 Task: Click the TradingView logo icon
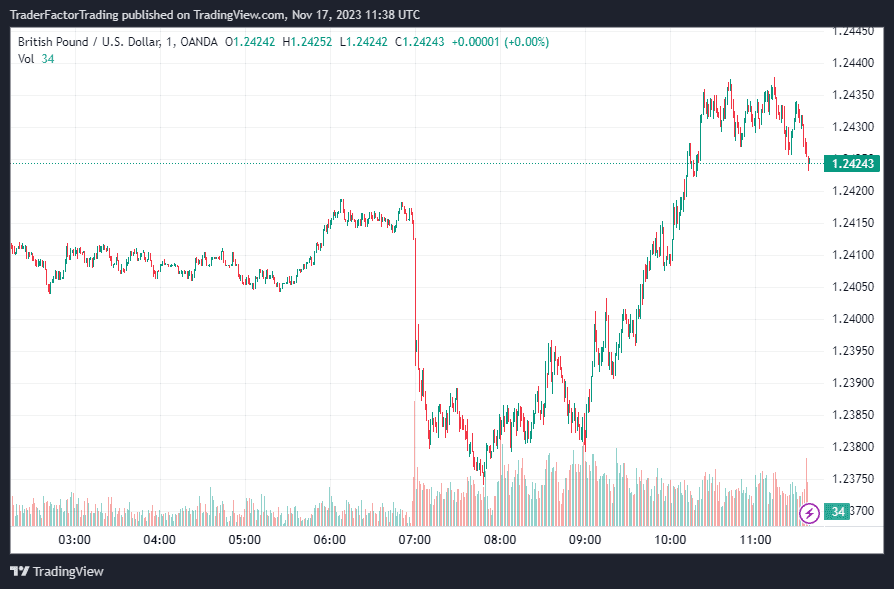pos(19,571)
